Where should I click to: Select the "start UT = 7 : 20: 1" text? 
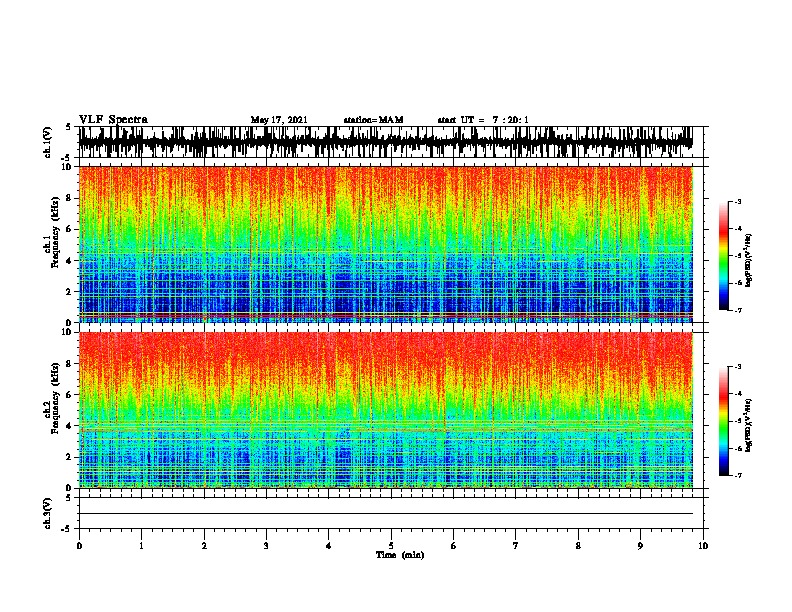(483, 120)
